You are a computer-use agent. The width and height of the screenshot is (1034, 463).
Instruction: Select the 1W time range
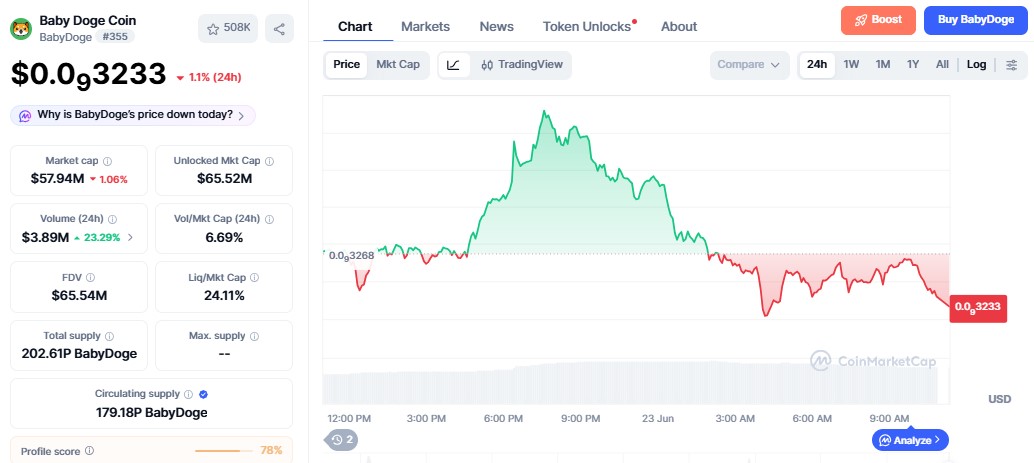(851, 65)
